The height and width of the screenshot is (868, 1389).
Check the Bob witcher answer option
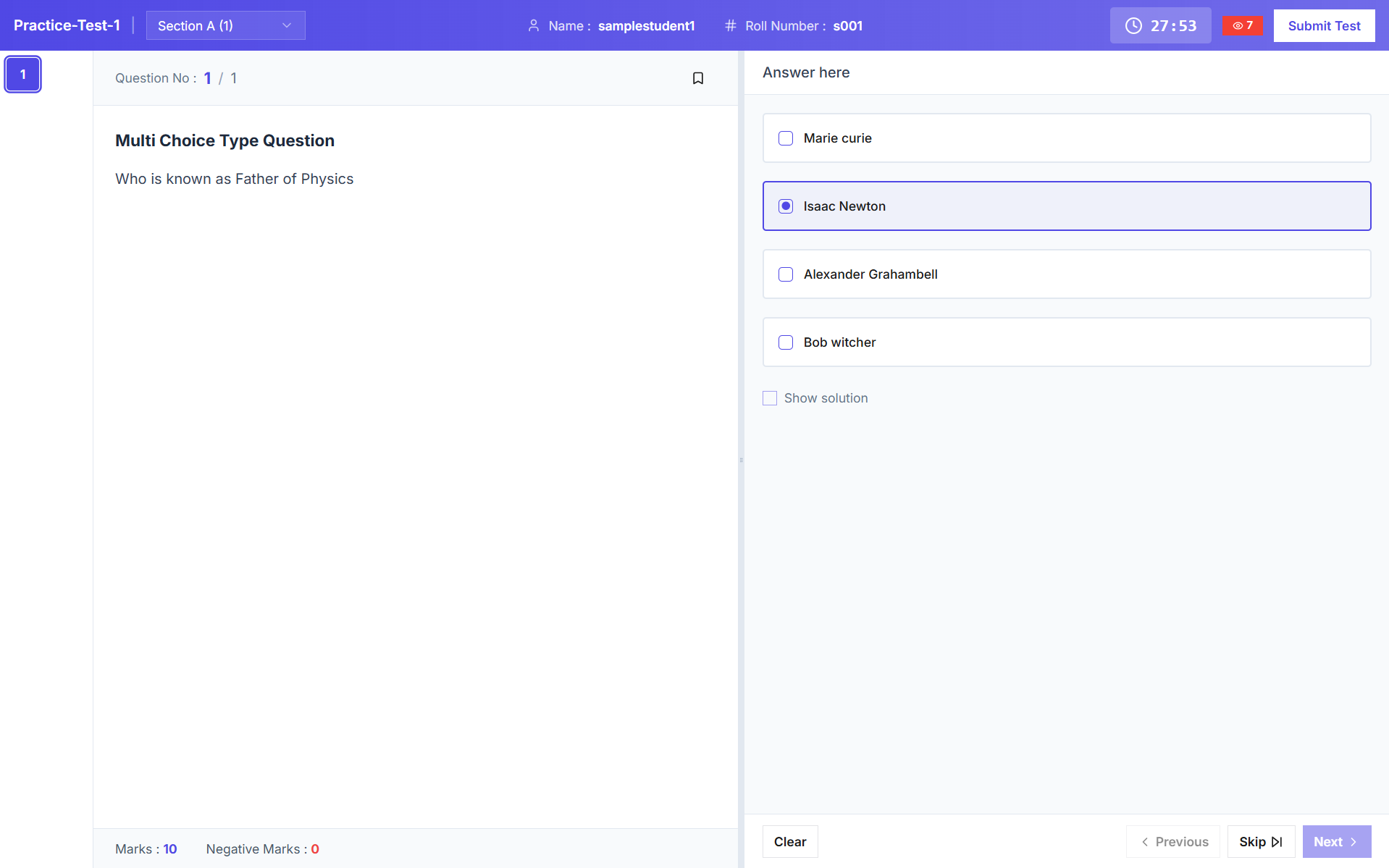(786, 342)
